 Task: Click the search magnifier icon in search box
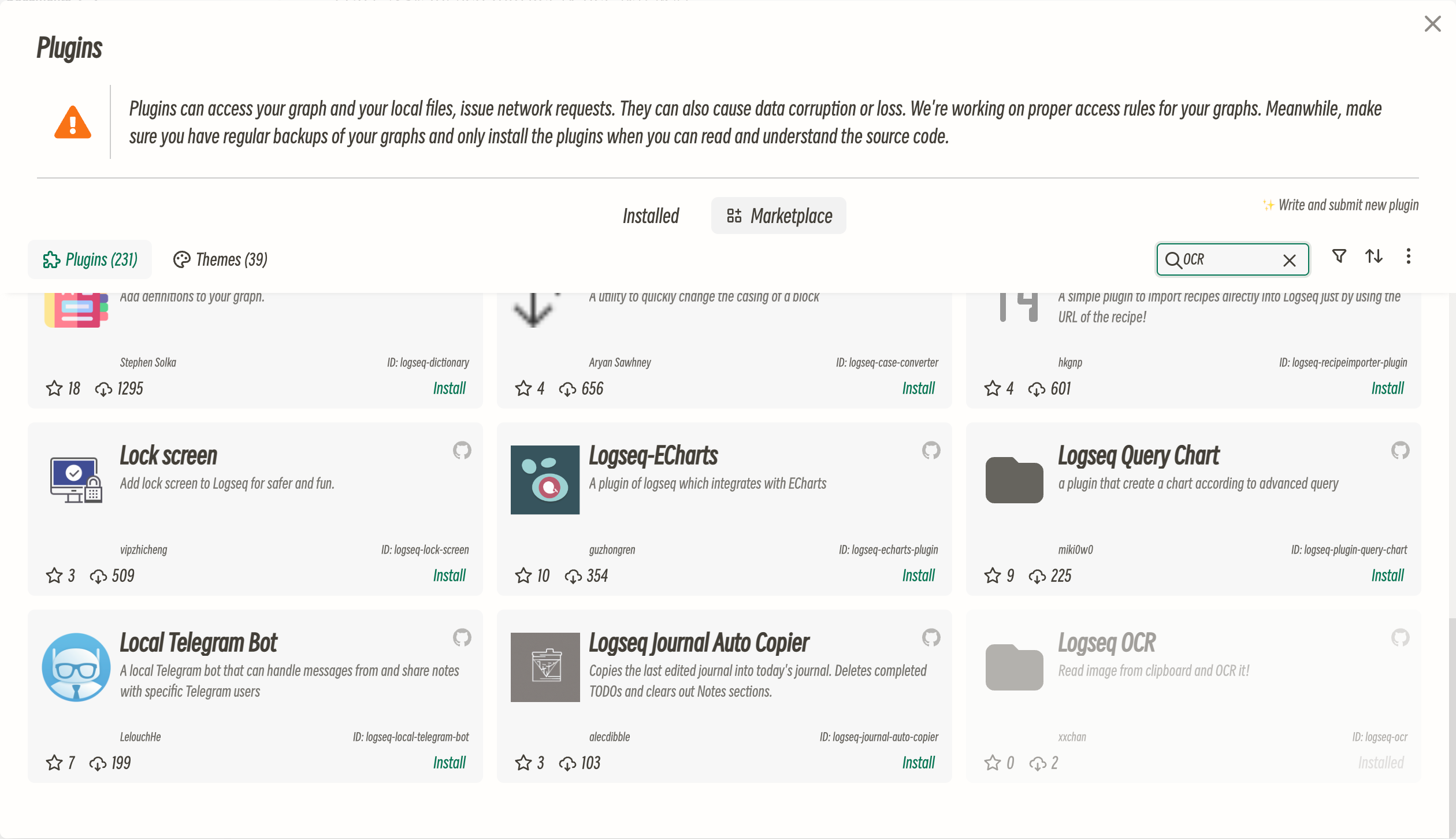pos(1174,259)
